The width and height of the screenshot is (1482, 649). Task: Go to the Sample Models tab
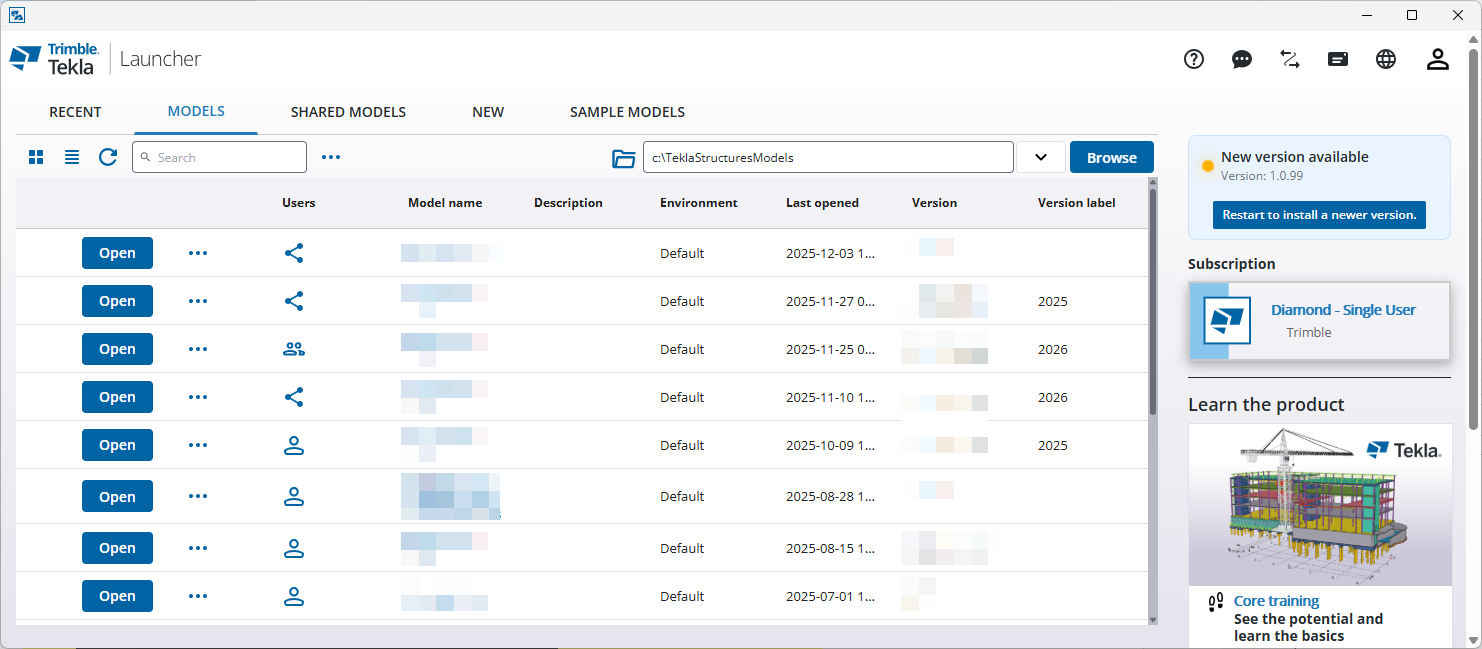pyautogui.click(x=627, y=112)
